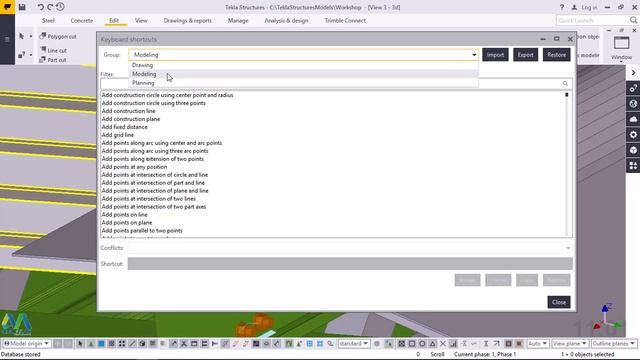
Task: Click the Import button
Action: (x=495, y=55)
